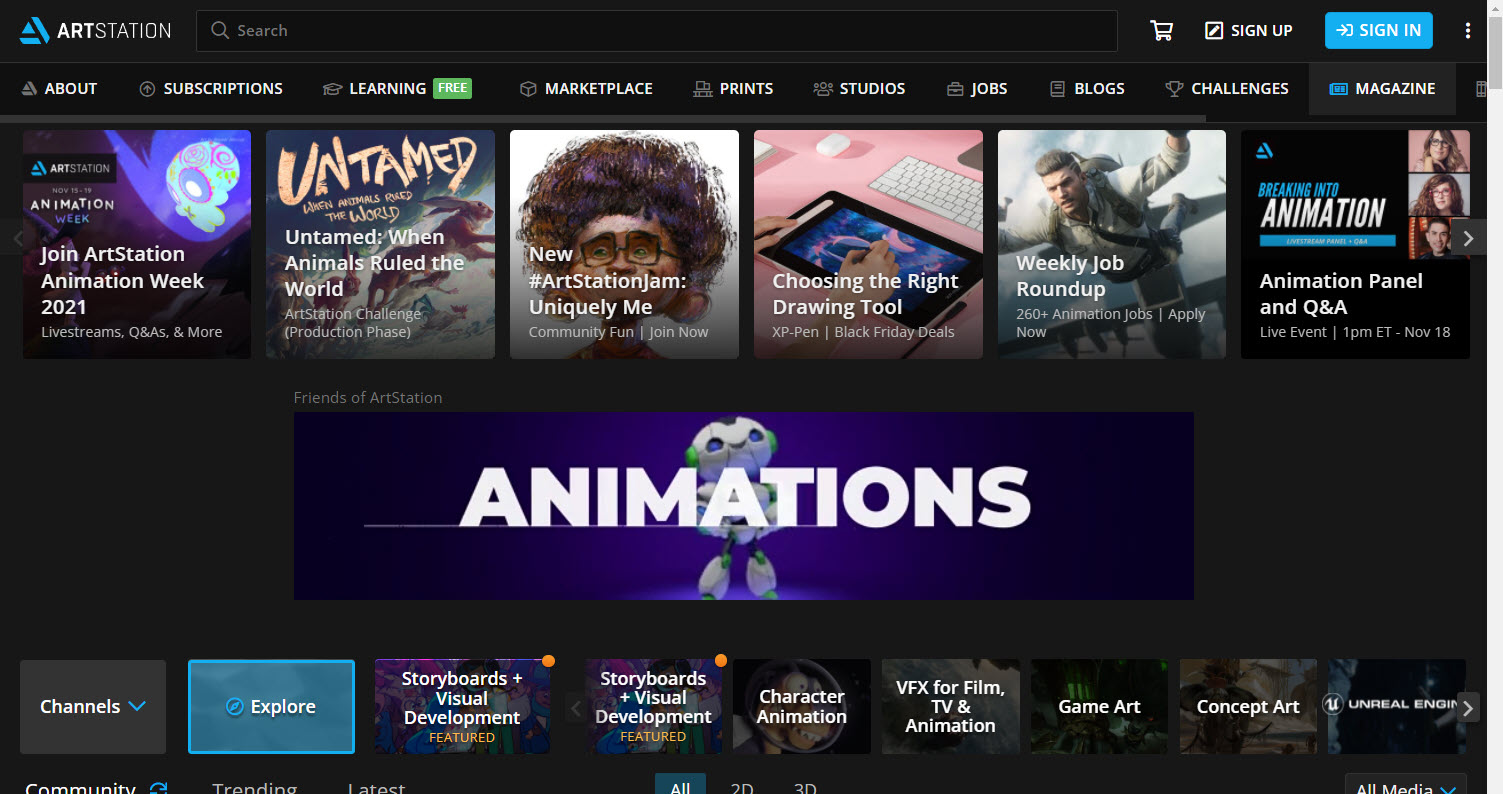Open the Magazine tab
This screenshot has height=794, width=1503.
[x=1382, y=89]
